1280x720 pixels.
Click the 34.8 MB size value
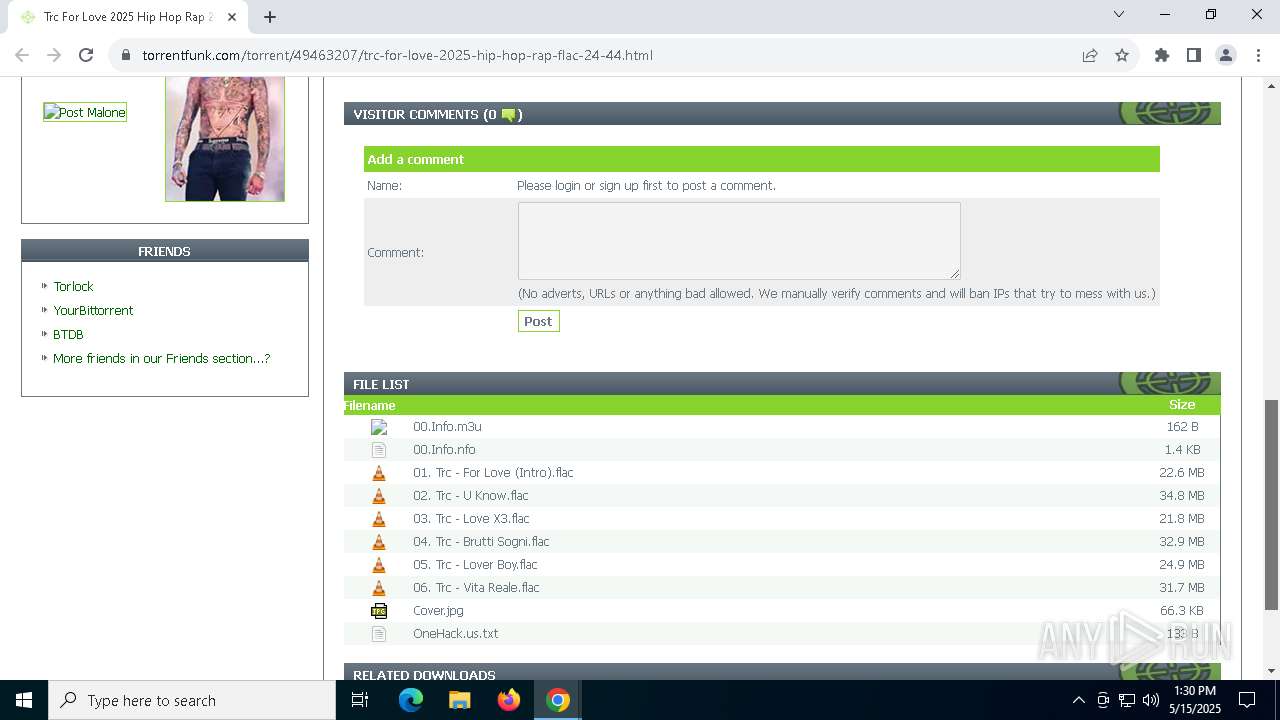click(x=1182, y=495)
